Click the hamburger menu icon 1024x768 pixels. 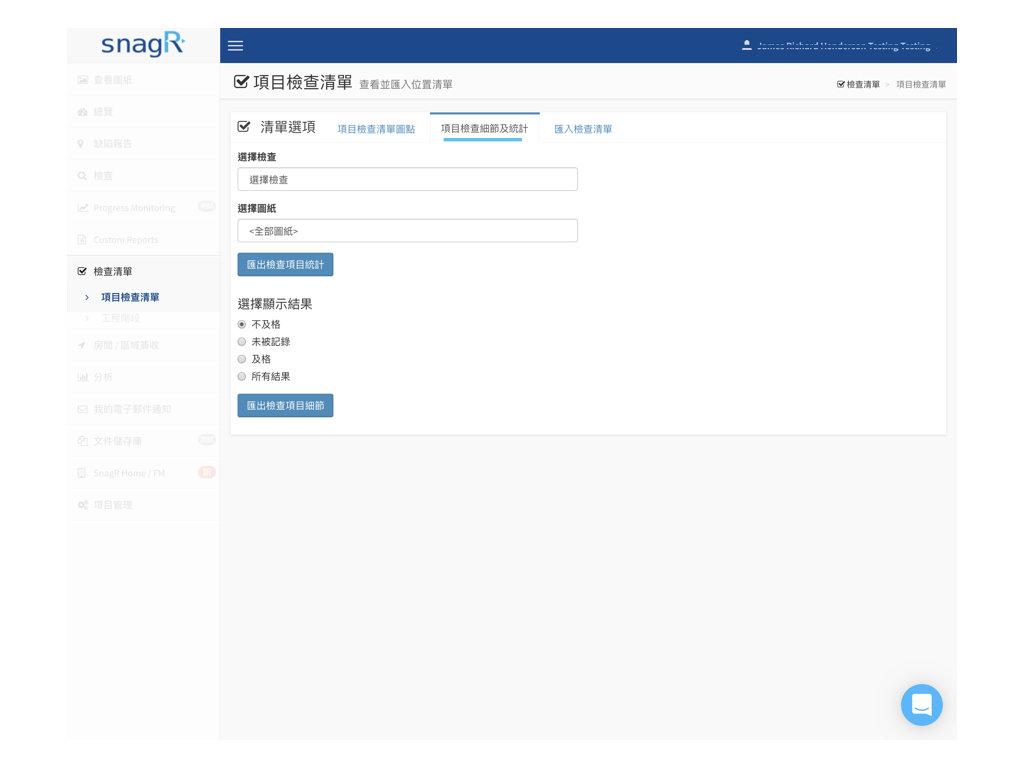coord(235,46)
